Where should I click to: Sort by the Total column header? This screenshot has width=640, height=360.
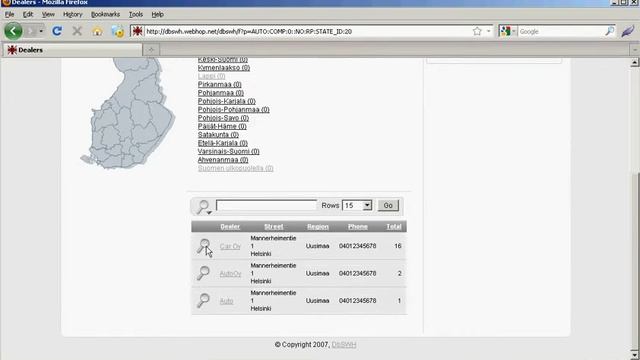[394, 227]
